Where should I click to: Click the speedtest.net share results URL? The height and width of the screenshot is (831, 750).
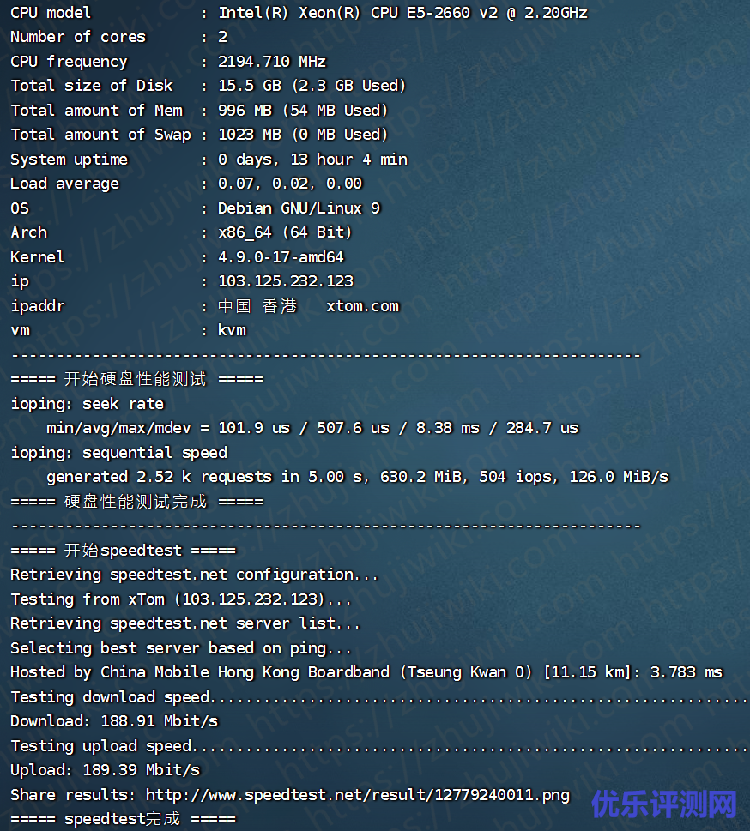(x=357, y=795)
